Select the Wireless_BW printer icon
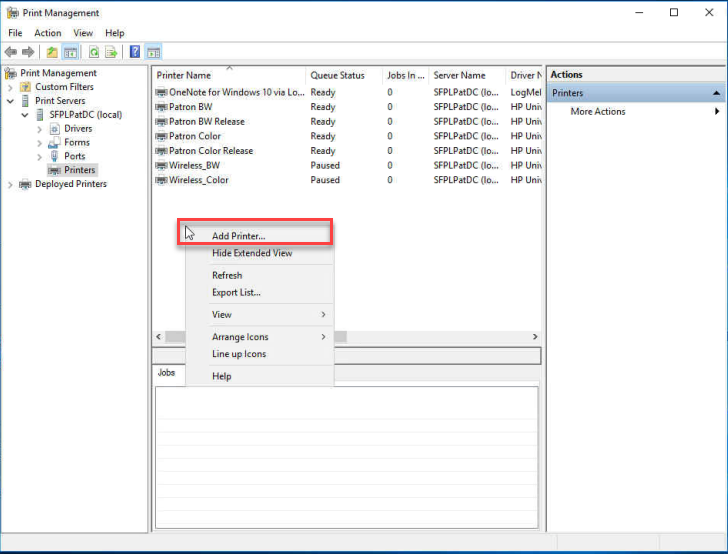This screenshot has height=554, width=728. pos(161,166)
